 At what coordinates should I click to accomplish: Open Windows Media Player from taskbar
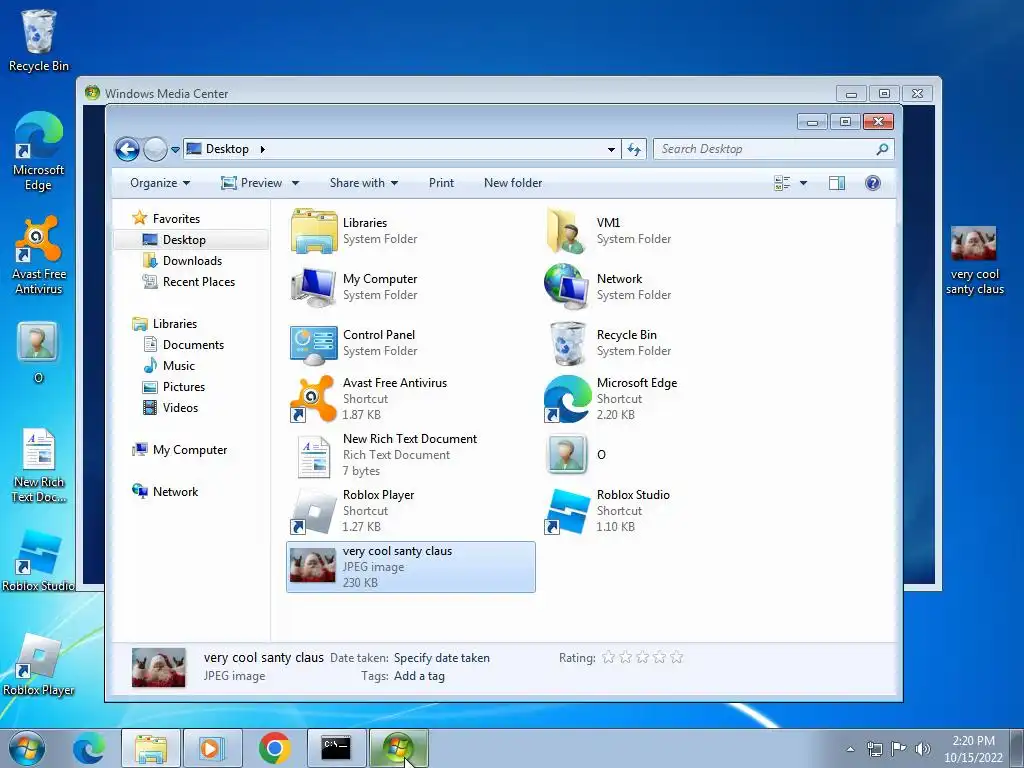pos(212,748)
